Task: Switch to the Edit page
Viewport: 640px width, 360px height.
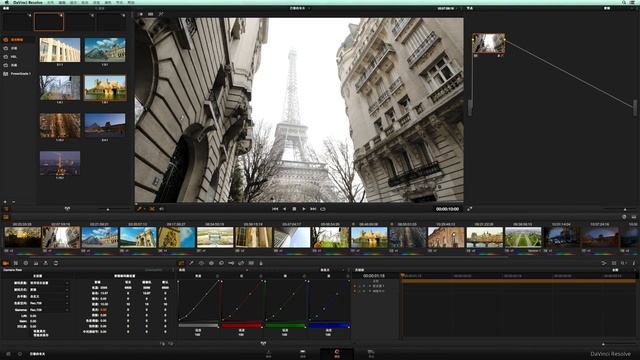Action: [x=303, y=353]
